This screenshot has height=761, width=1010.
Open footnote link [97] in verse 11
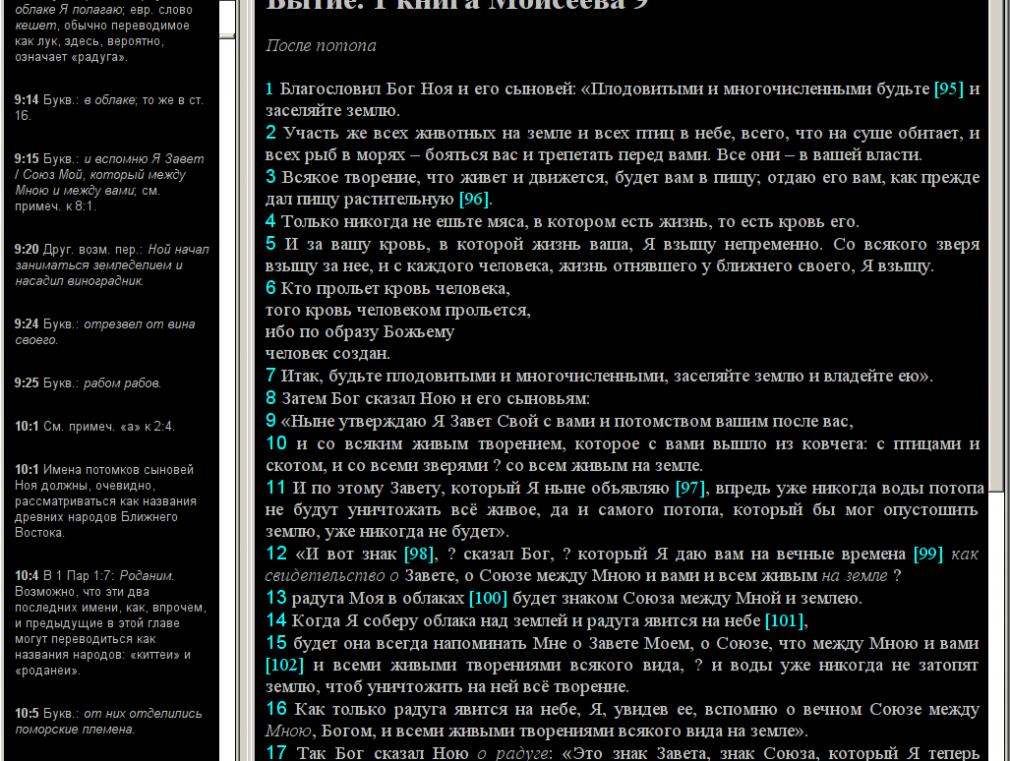(690, 488)
